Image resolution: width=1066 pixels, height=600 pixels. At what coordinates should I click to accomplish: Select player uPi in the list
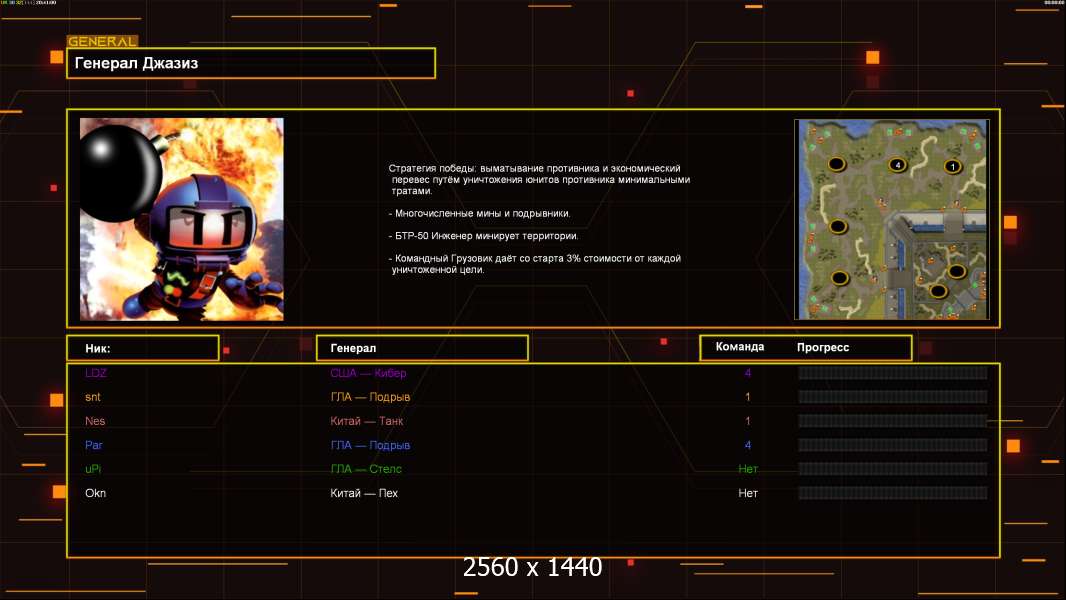93,469
